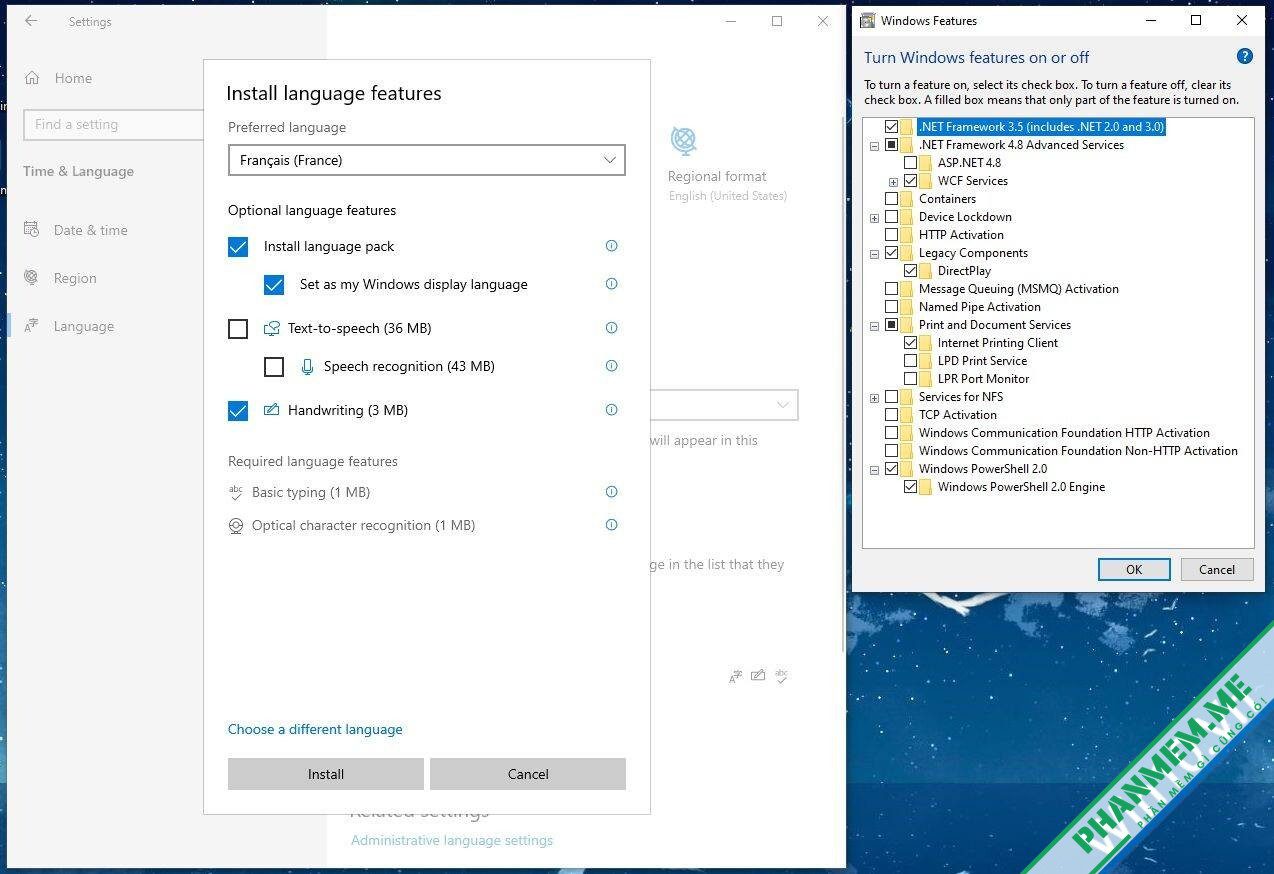Uncheck Internet Printing Client
The image size is (1274, 874).
tap(910, 343)
